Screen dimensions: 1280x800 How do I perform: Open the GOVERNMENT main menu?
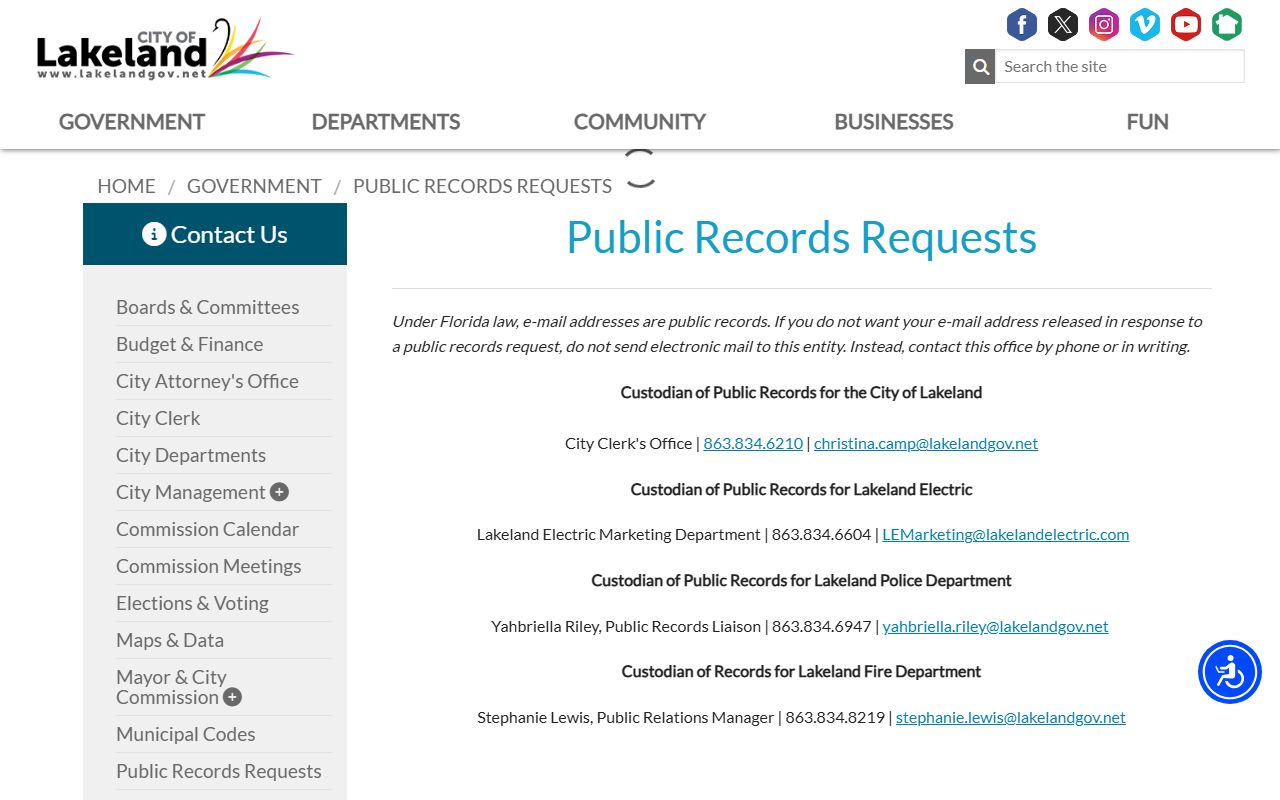point(132,122)
